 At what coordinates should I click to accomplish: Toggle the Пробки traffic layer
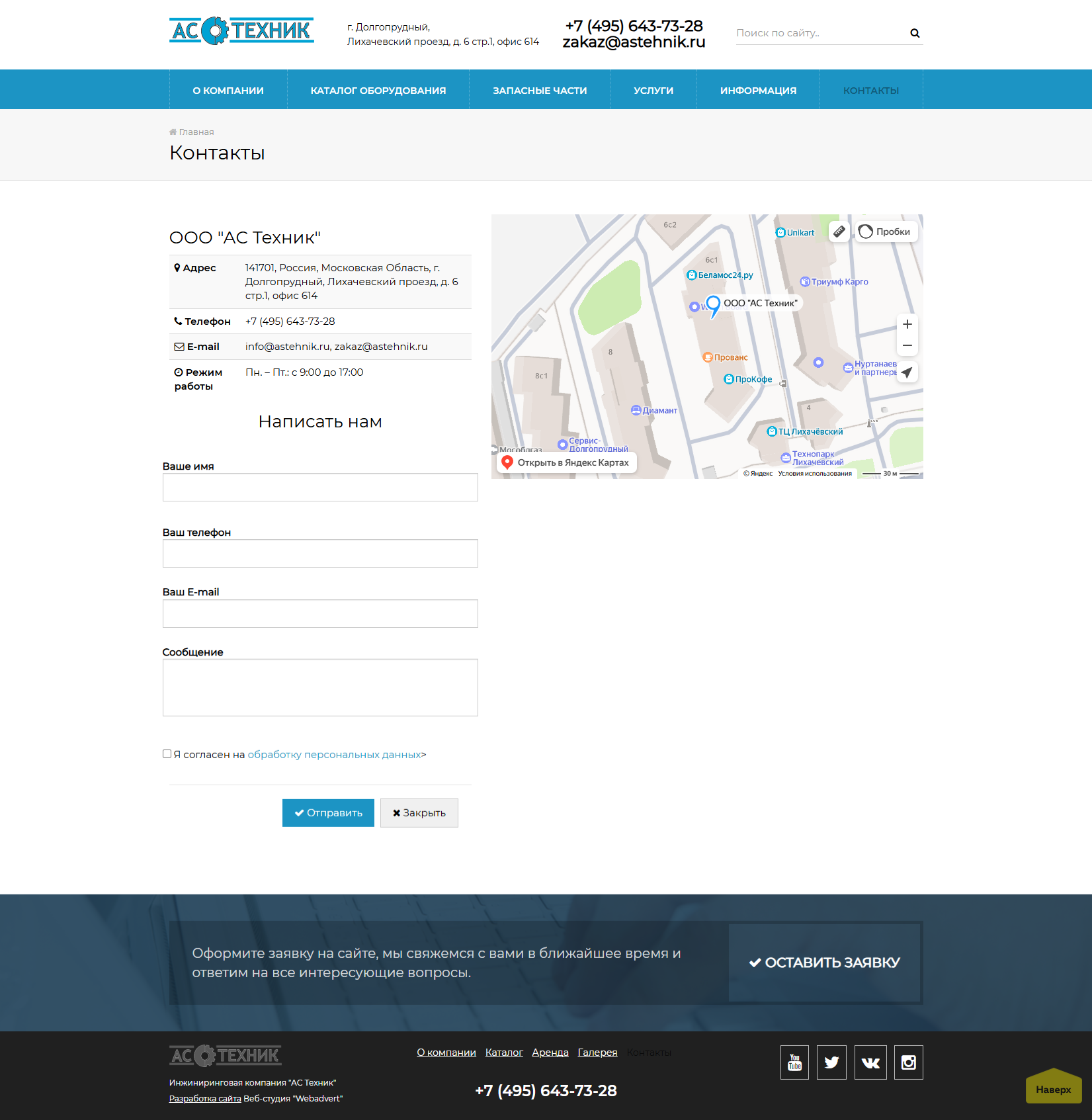coord(885,232)
